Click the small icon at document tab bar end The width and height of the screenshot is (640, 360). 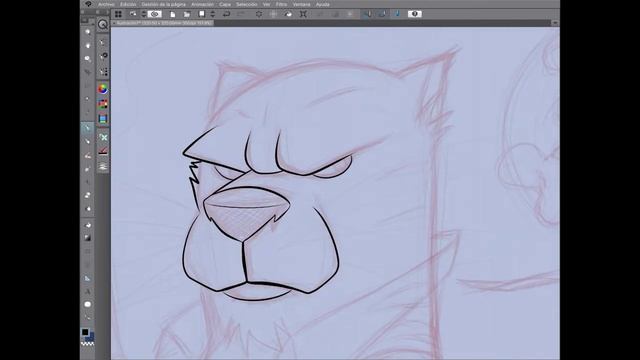pos(555,23)
